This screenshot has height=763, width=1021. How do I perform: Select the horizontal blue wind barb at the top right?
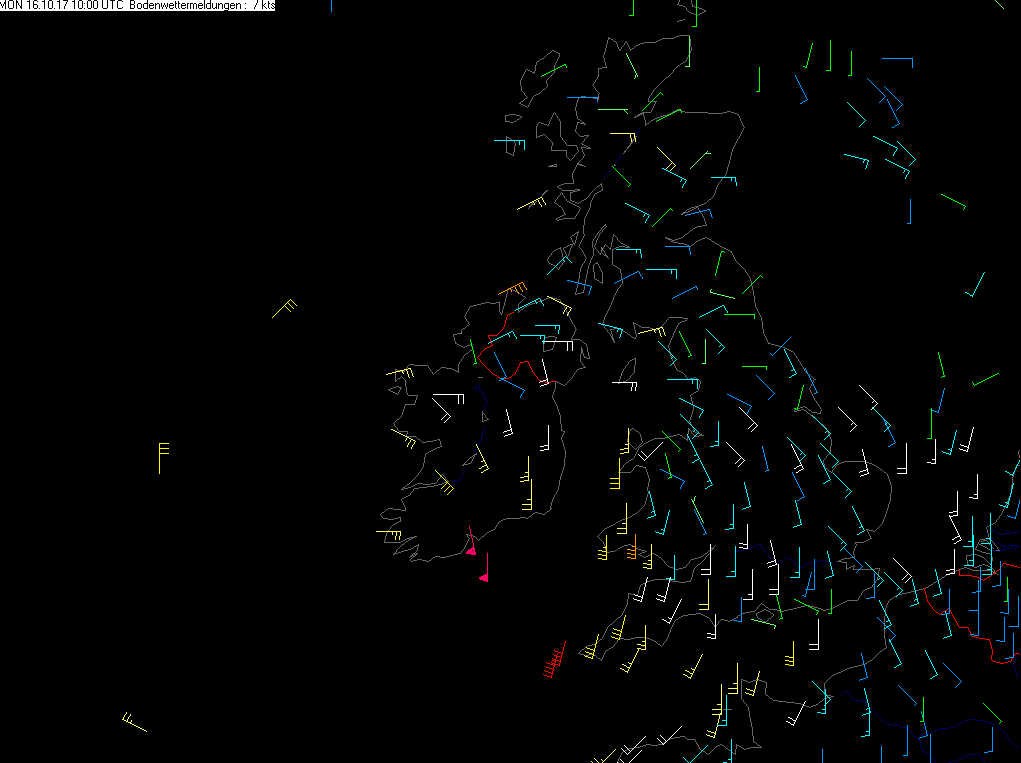(897, 62)
